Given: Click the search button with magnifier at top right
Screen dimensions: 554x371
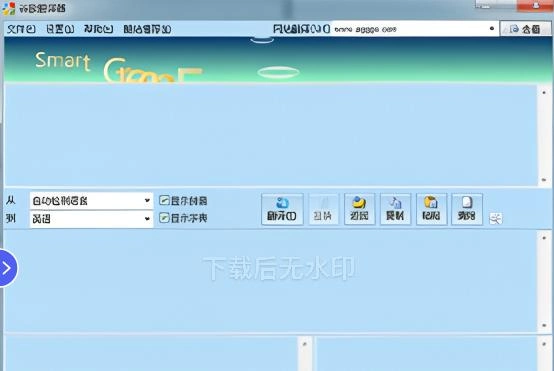Looking at the screenshot, I should [x=525, y=29].
